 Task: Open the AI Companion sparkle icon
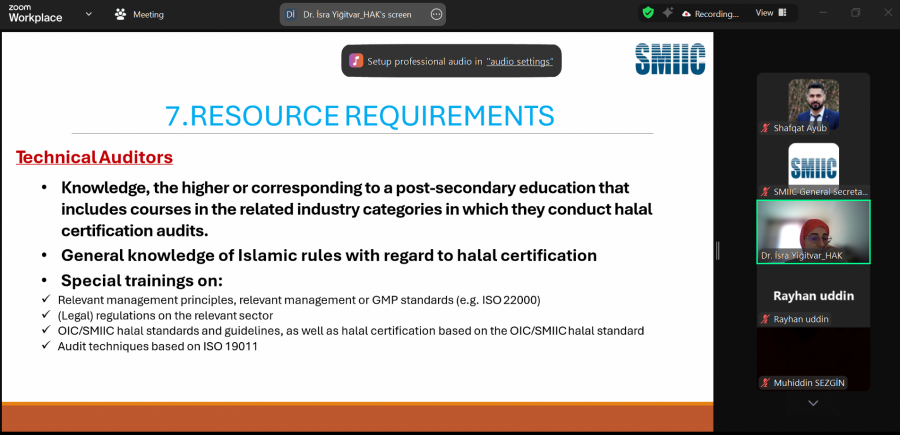[668, 13]
